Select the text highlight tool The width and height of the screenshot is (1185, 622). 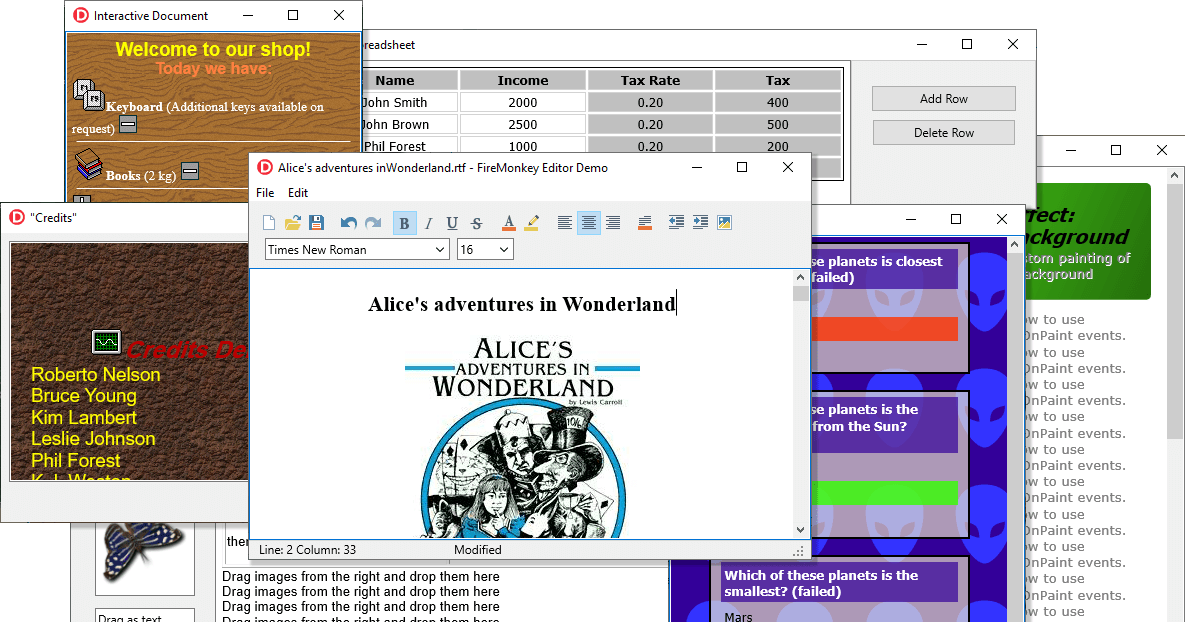[x=532, y=222]
